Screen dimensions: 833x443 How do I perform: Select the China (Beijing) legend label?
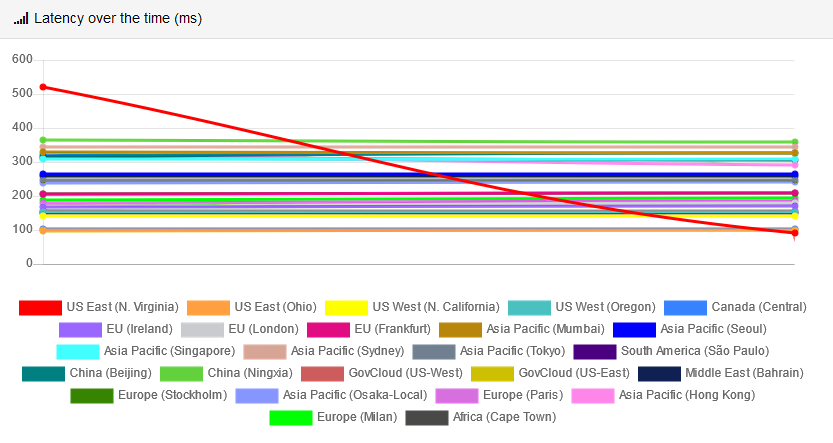click(110, 373)
